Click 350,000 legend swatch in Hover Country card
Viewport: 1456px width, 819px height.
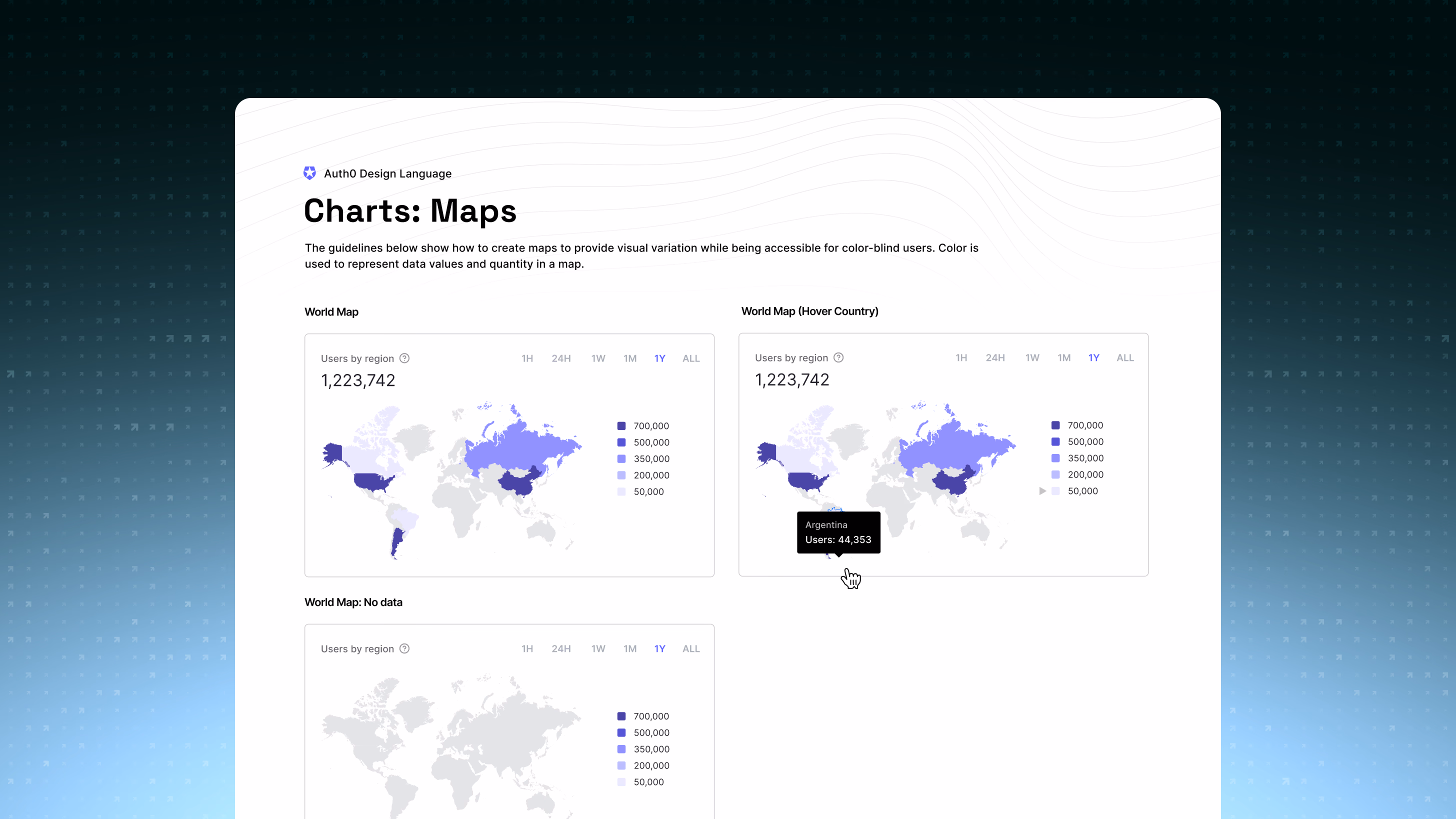click(1055, 458)
